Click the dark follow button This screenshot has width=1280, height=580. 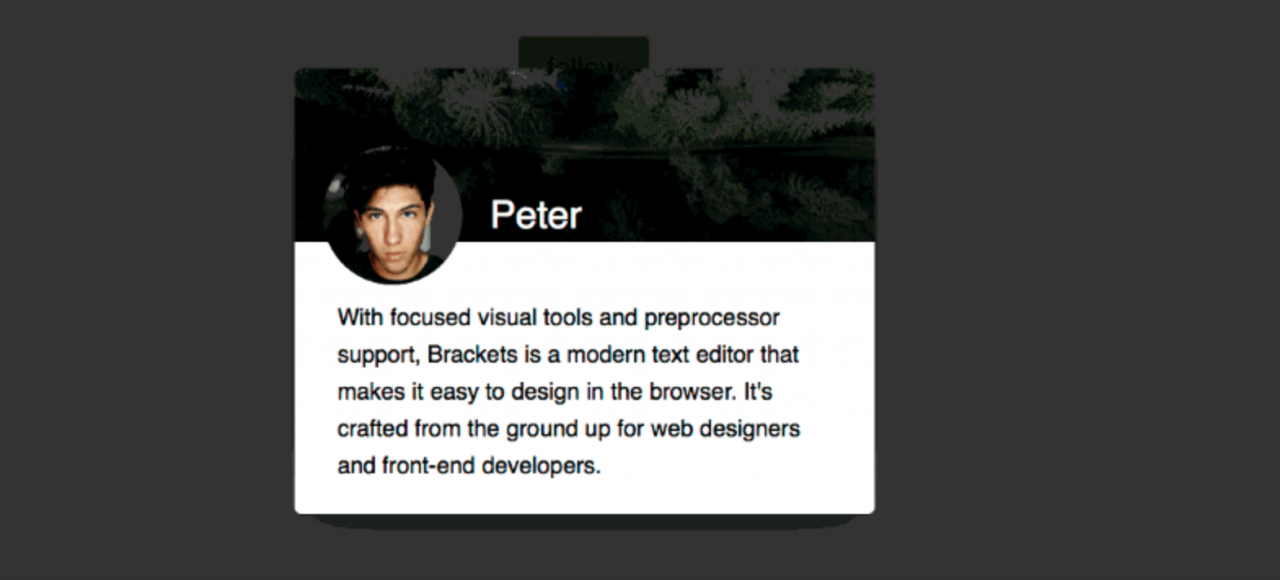tap(583, 52)
